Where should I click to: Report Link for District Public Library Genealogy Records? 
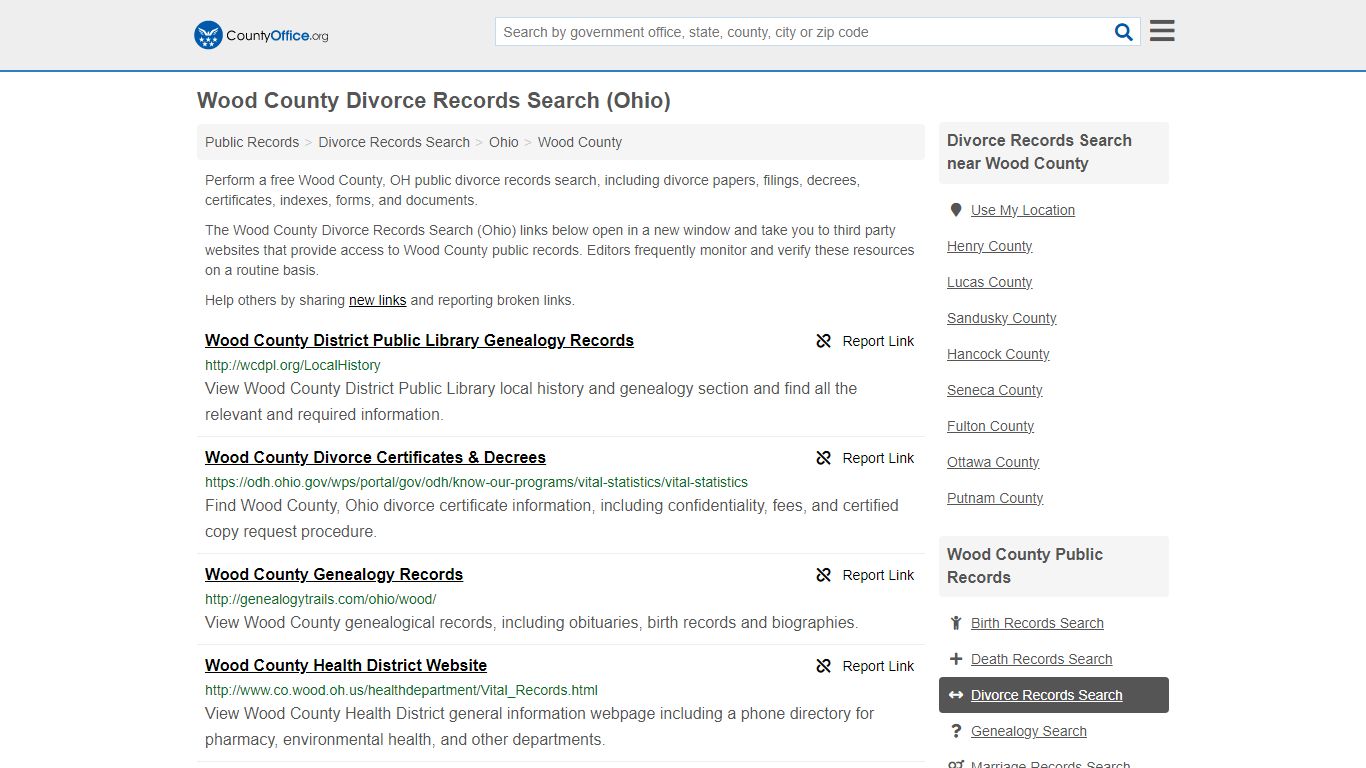[x=878, y=341]
